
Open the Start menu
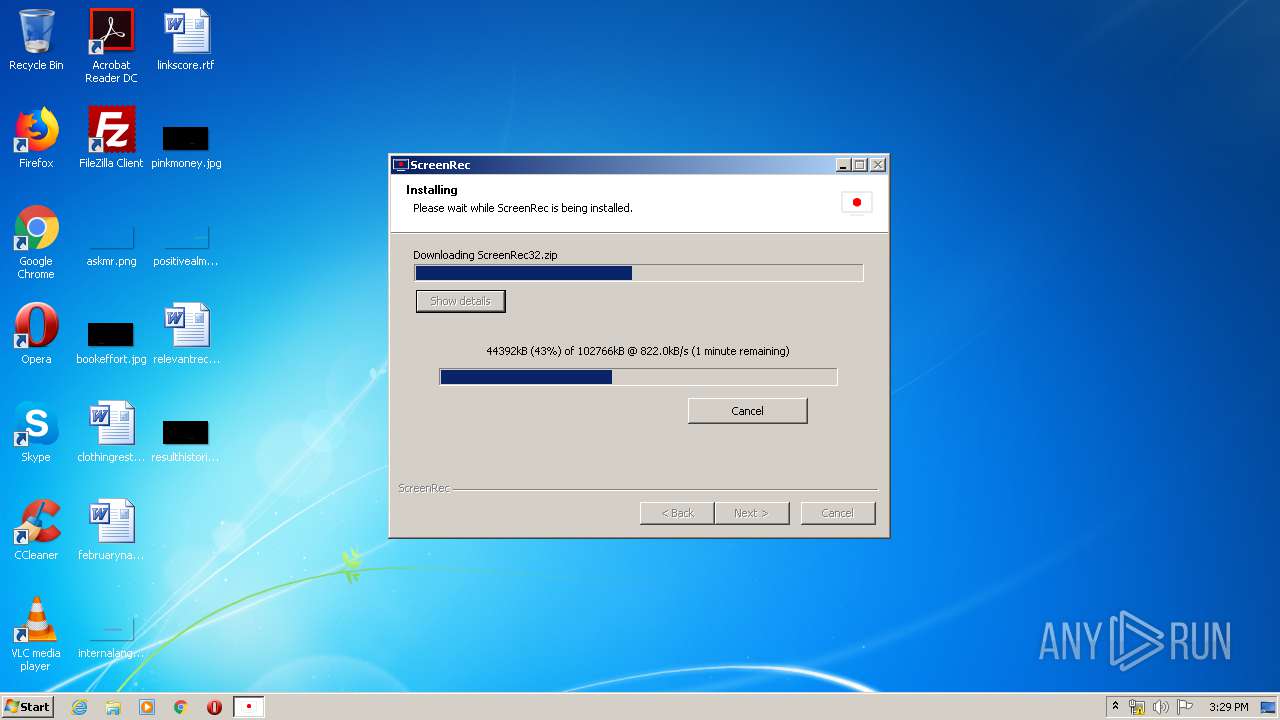pos(27,707)
